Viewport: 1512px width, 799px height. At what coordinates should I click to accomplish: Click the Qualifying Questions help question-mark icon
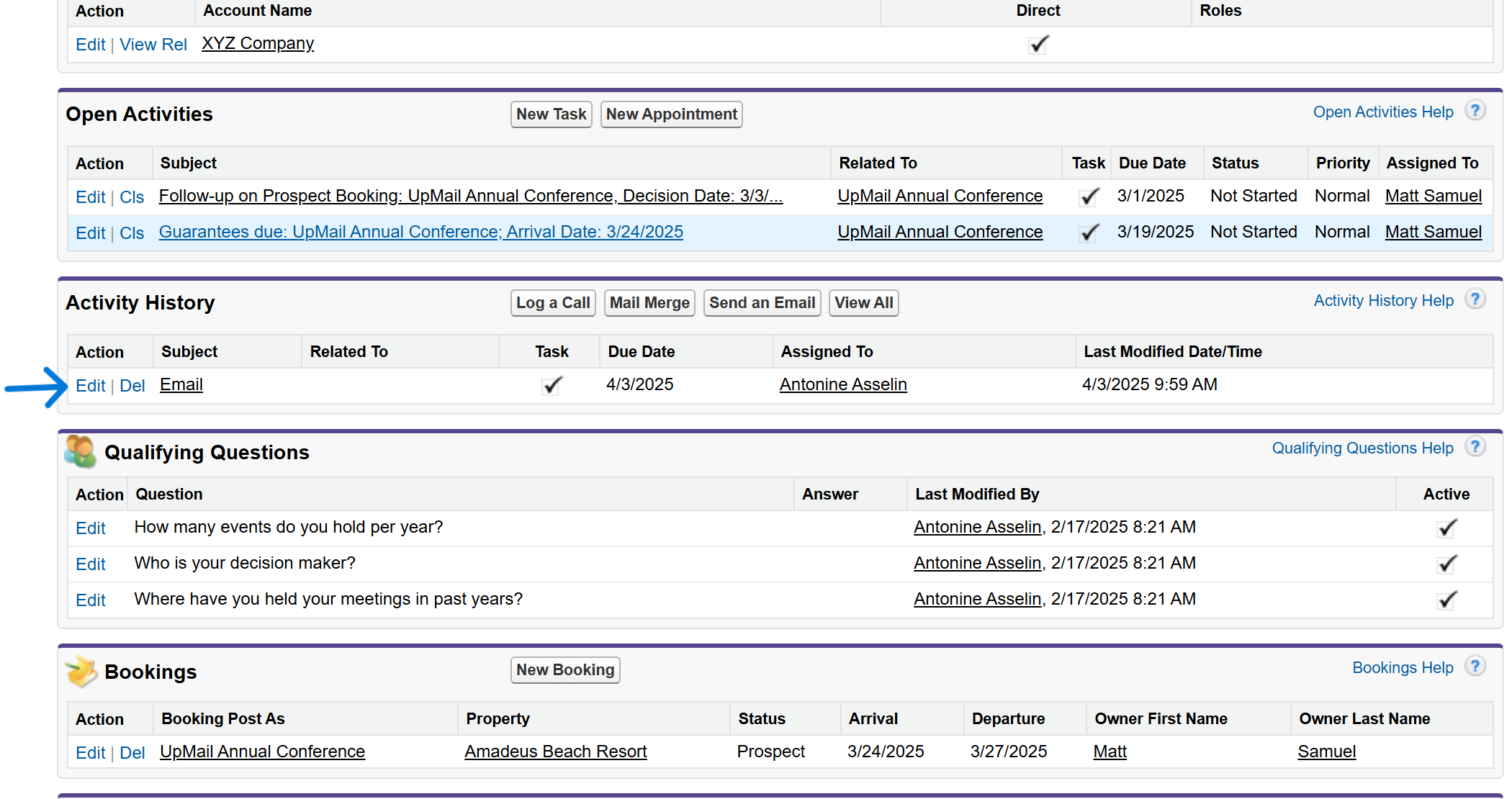click(x=1475, y=447)
